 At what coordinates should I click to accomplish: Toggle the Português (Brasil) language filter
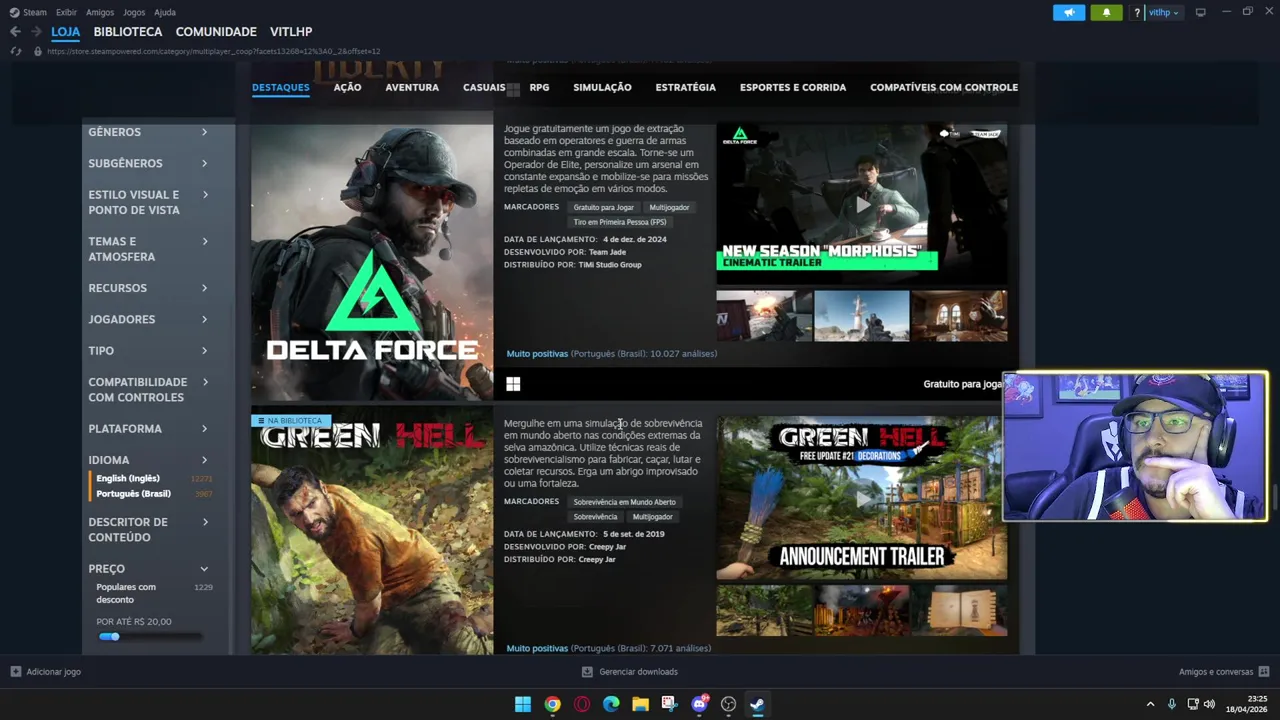tap(133, 493)
